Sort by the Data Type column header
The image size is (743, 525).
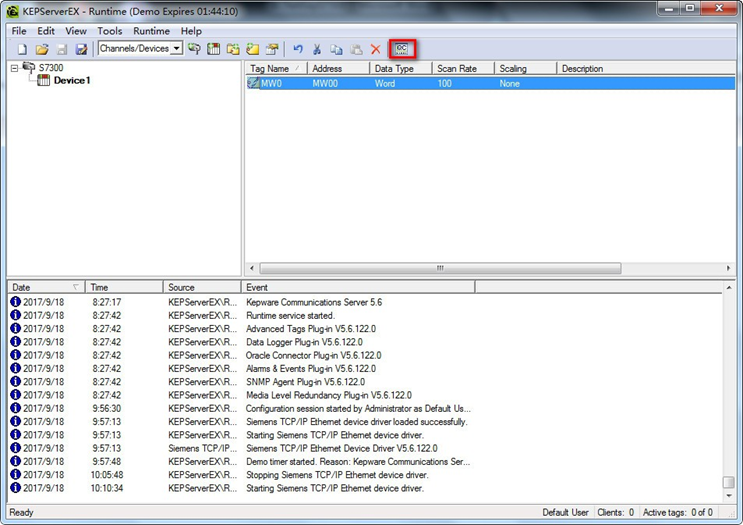click(x=401, y=68)
